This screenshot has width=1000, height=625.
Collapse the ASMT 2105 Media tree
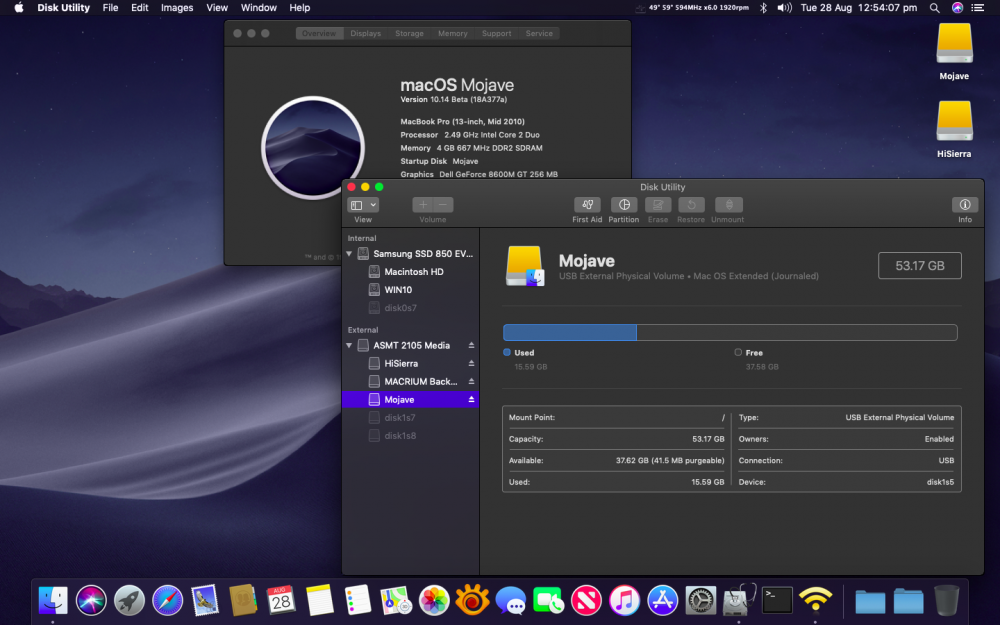pyautogui.click(x=349, y=346)
